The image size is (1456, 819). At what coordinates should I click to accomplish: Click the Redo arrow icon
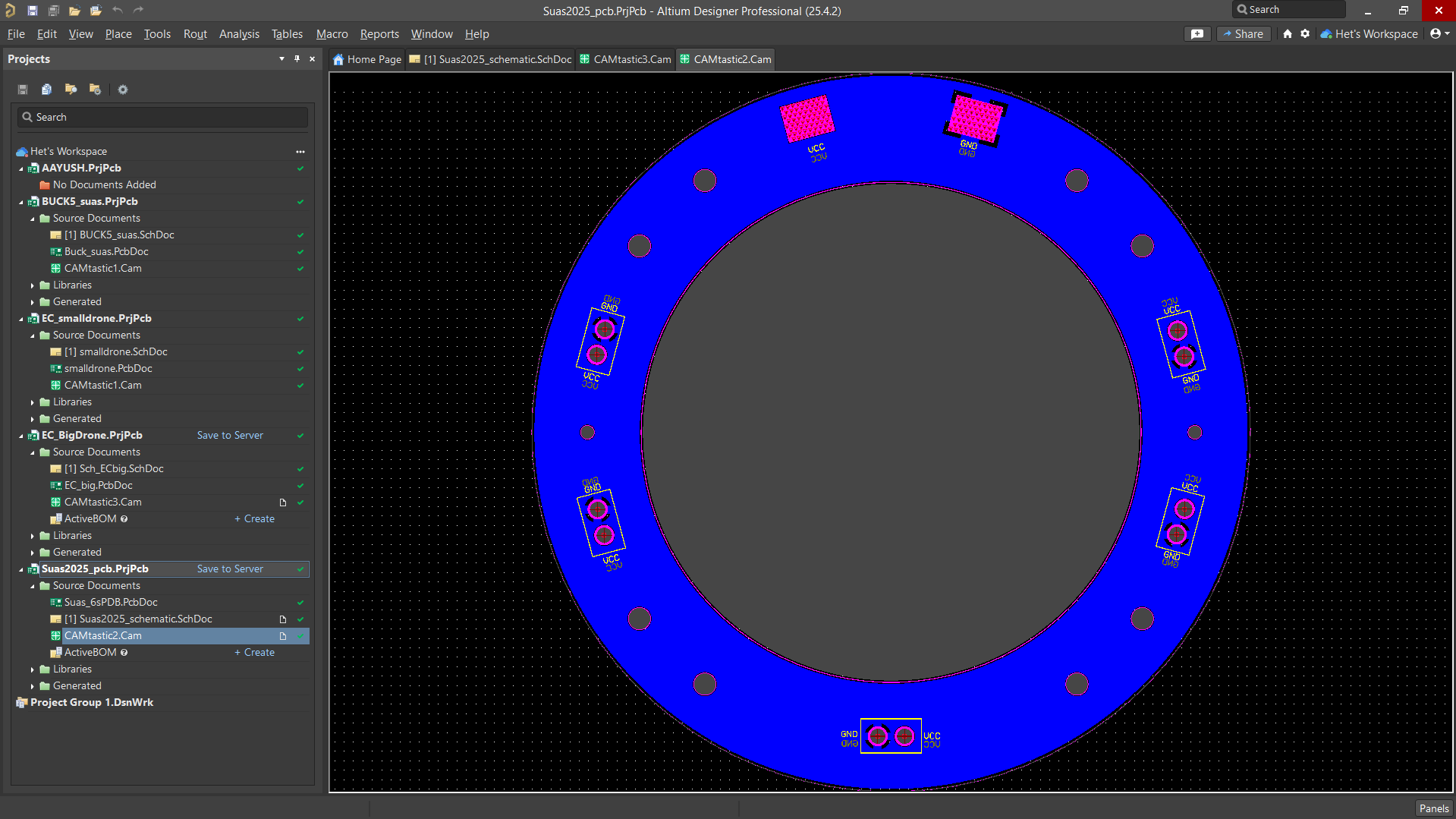click(x=138, y=10)
